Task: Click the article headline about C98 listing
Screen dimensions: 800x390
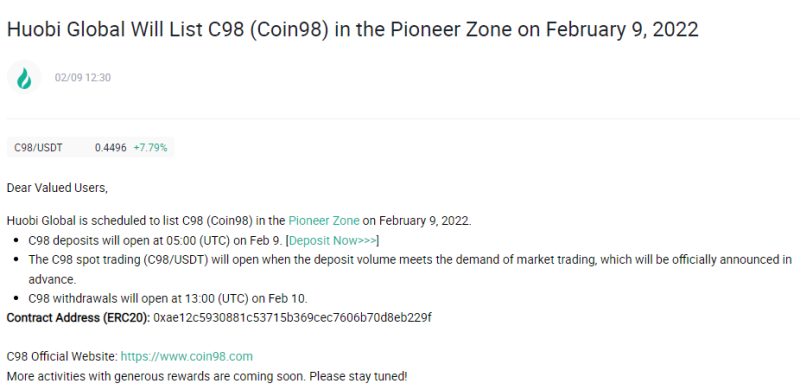Action: [353, 30]
